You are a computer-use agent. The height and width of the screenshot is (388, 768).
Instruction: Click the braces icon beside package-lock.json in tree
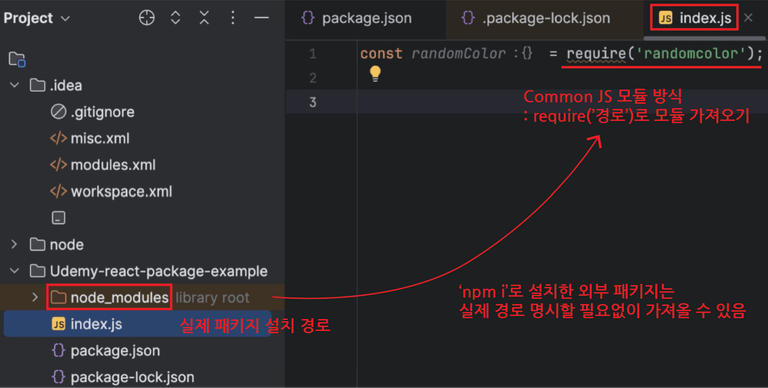(x=58, y=377)
